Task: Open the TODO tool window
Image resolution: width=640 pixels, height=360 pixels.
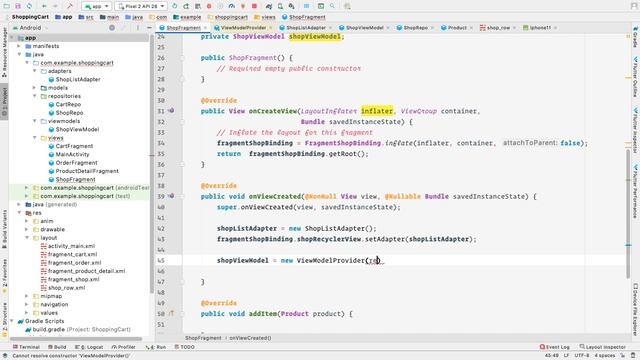Action: [184, 347]
